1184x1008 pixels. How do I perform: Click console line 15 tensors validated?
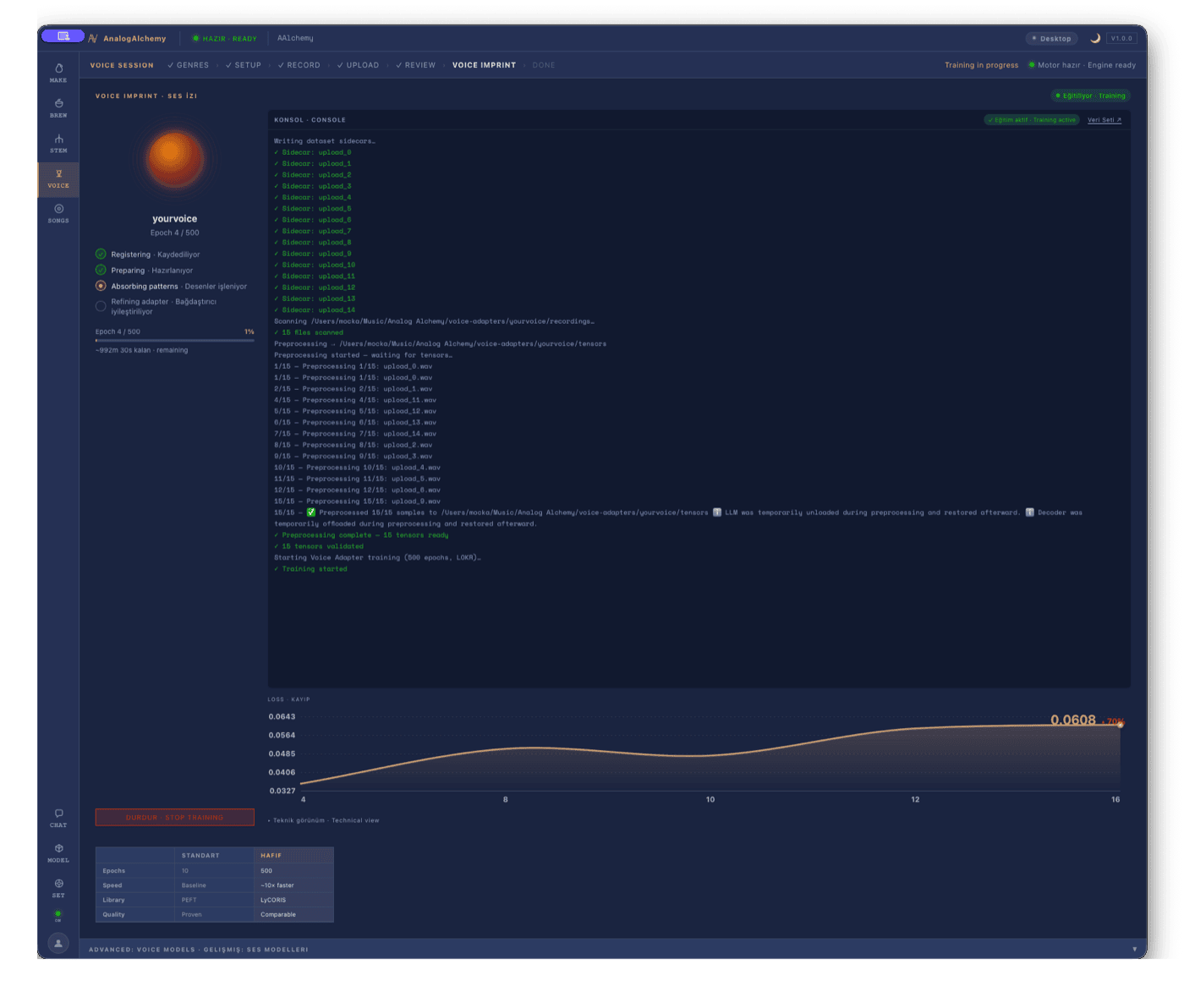pyautogui.click(x=319, y=546)
